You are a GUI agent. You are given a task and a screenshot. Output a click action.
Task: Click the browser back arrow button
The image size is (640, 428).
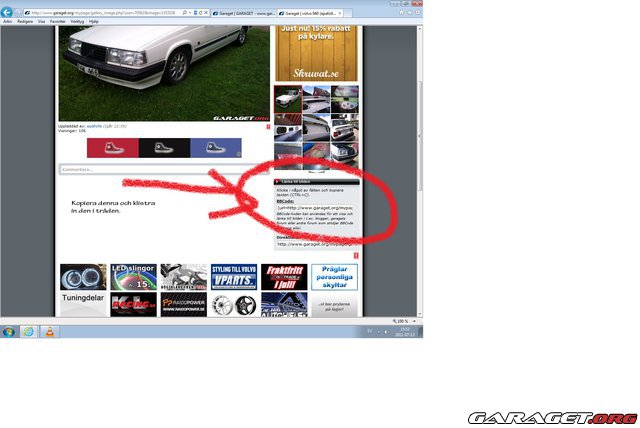(x=7, y=11)
